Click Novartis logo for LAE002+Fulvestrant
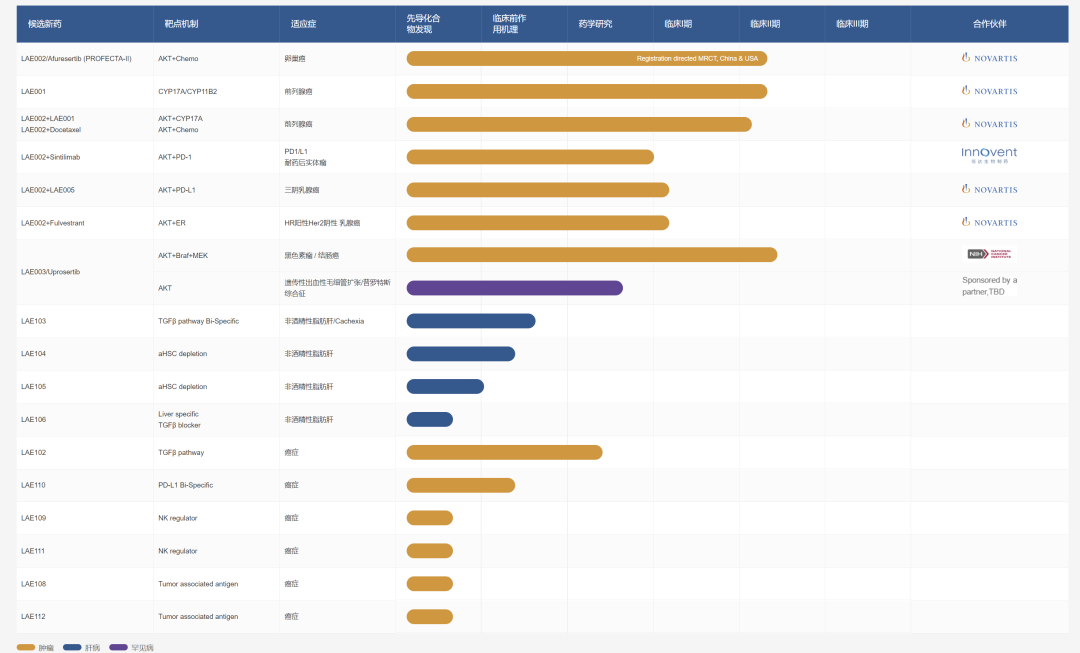Screen dimensions: 1080x653 [x=989, y=222]
